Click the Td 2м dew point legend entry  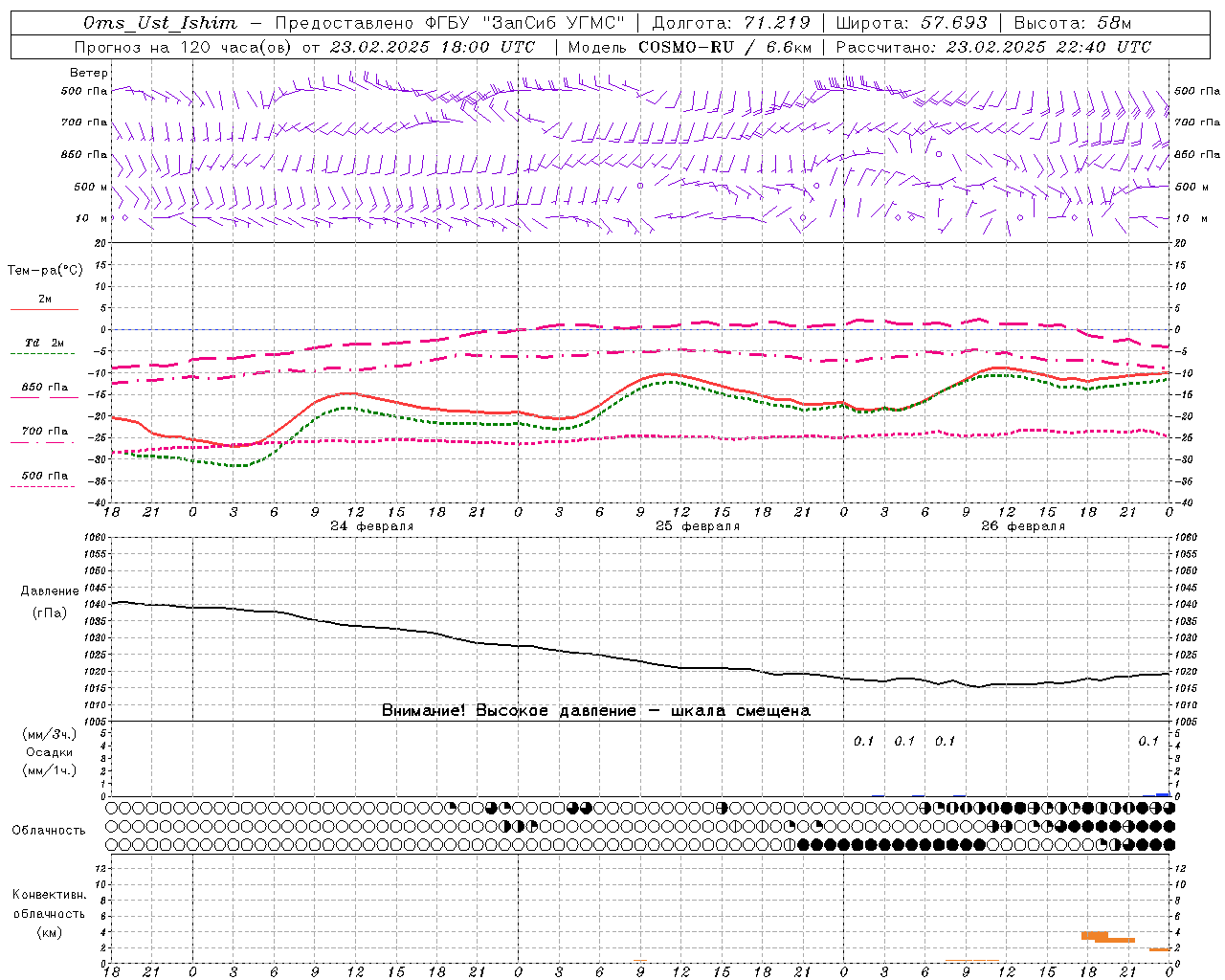(45, 343)
